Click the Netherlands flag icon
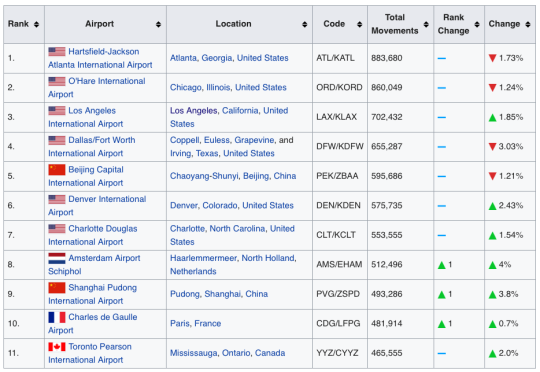The height and width of the screenshot is (372, 540). [x=57, y=258]
